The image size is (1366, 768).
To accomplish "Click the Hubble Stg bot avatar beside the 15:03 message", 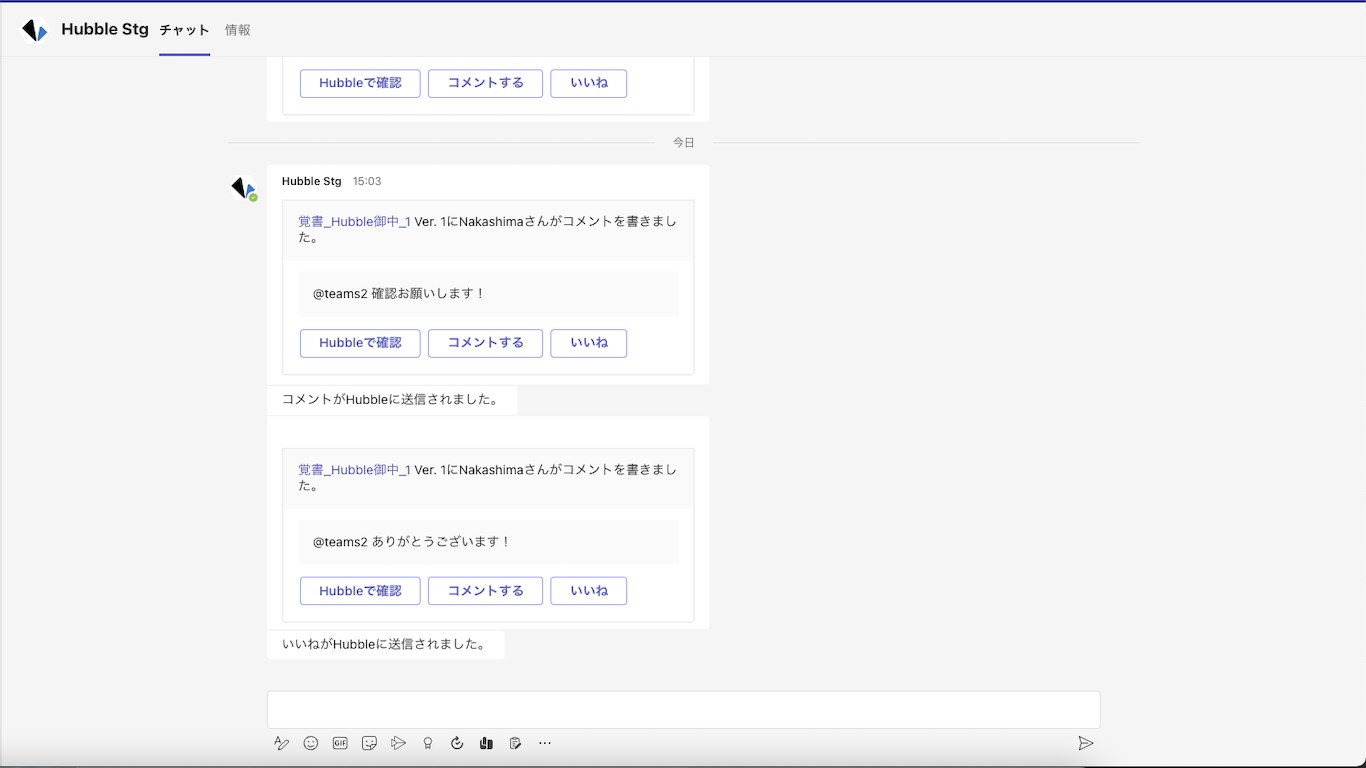I will [x=244, y=188].
